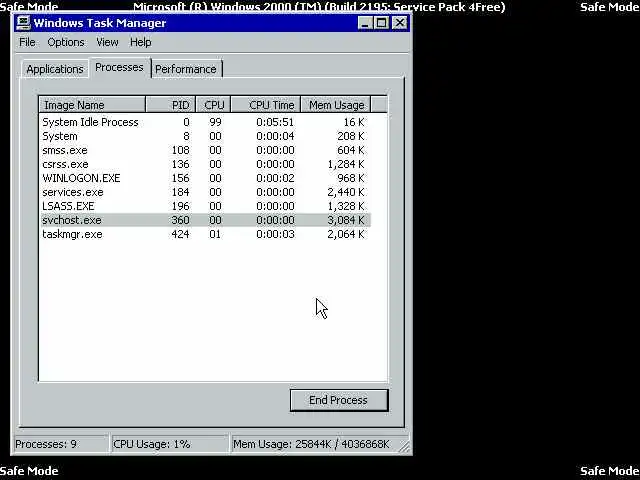640x480 pixels.
Task: Select the smss.exe process
Action: pos(64,150)
